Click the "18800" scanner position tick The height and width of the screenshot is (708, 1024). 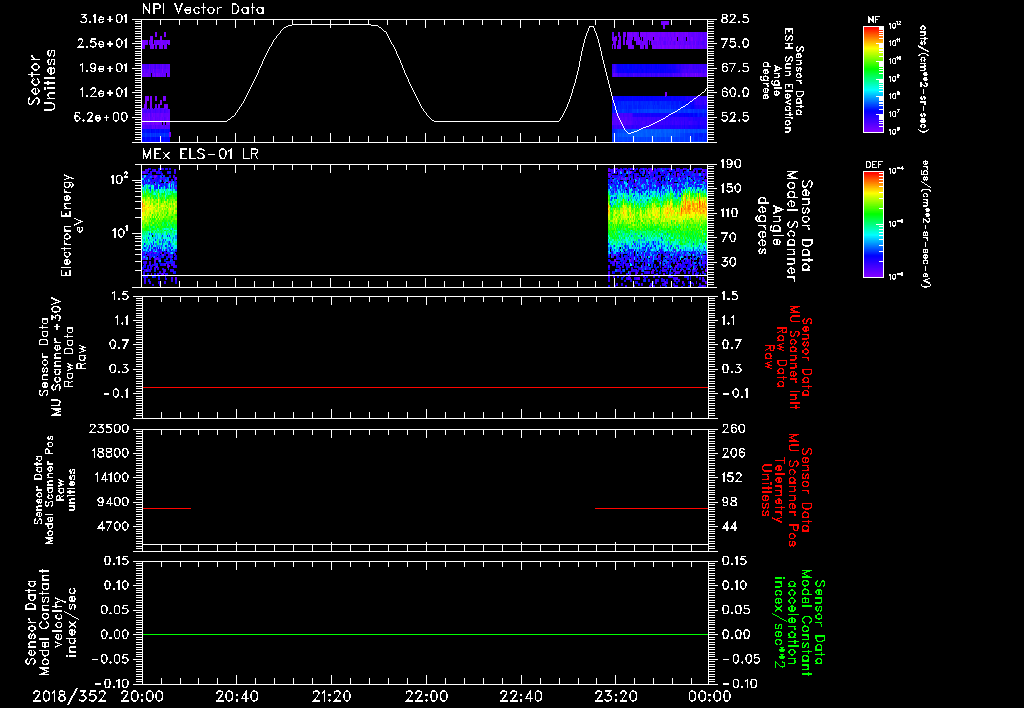[110, 453]
